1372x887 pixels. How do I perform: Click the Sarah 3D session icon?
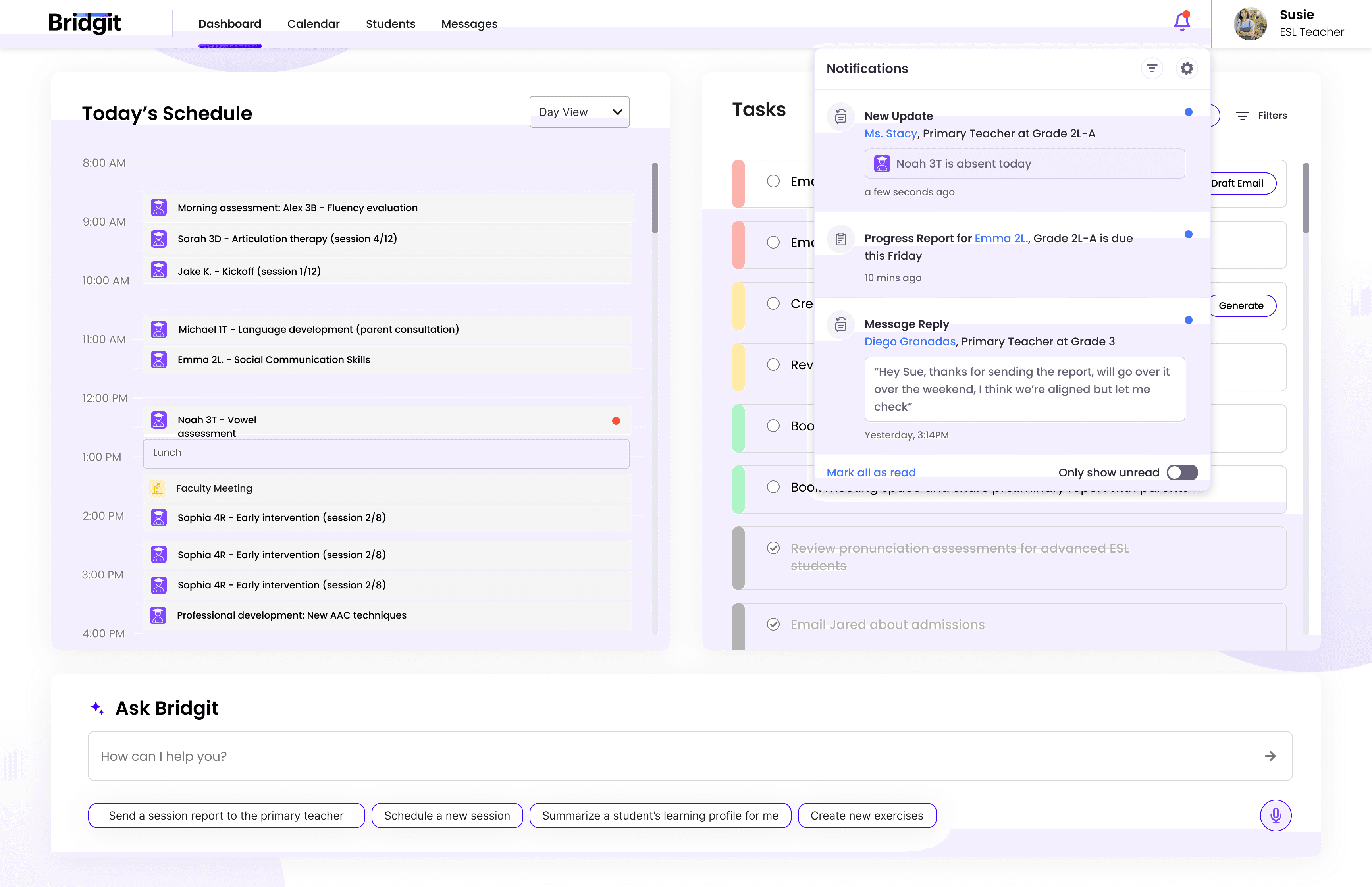[158, 239]
